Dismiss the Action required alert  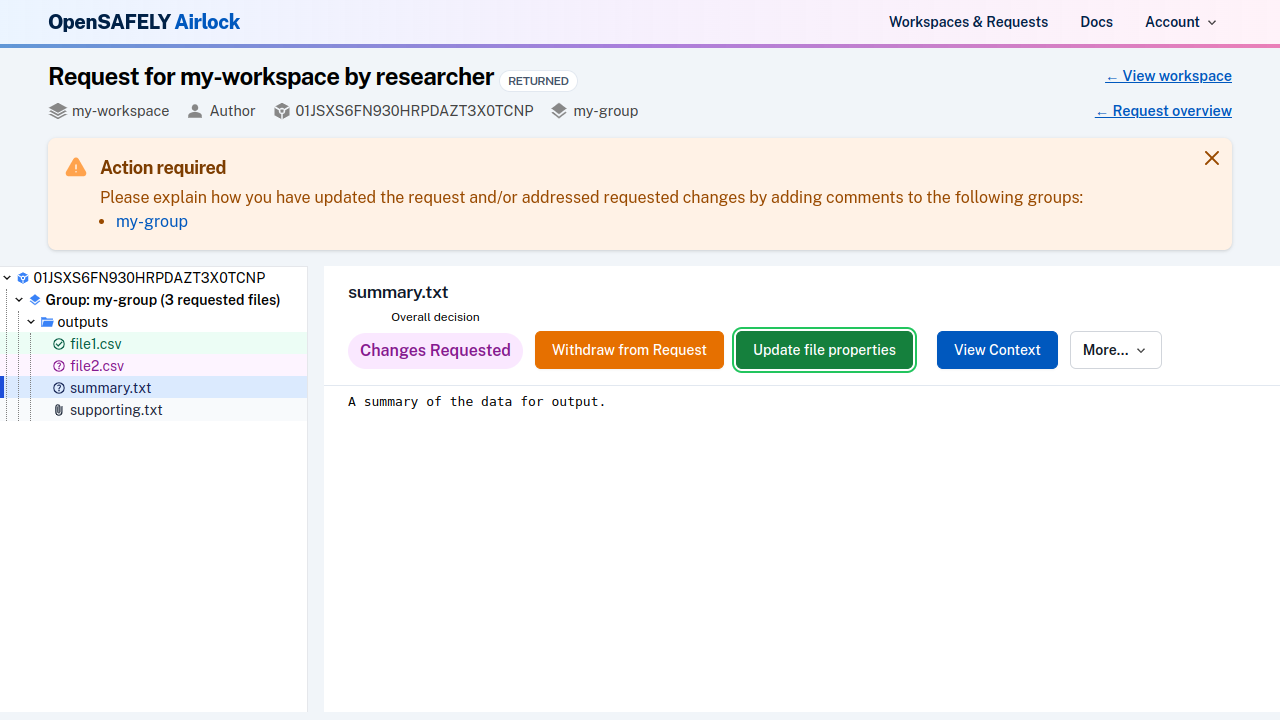(x=1211, y=158)
